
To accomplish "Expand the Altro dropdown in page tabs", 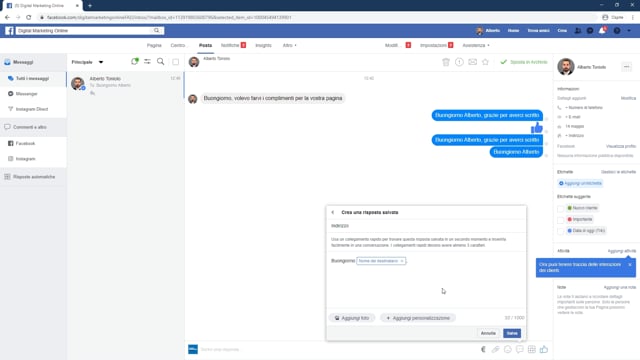I will (289, 45).
